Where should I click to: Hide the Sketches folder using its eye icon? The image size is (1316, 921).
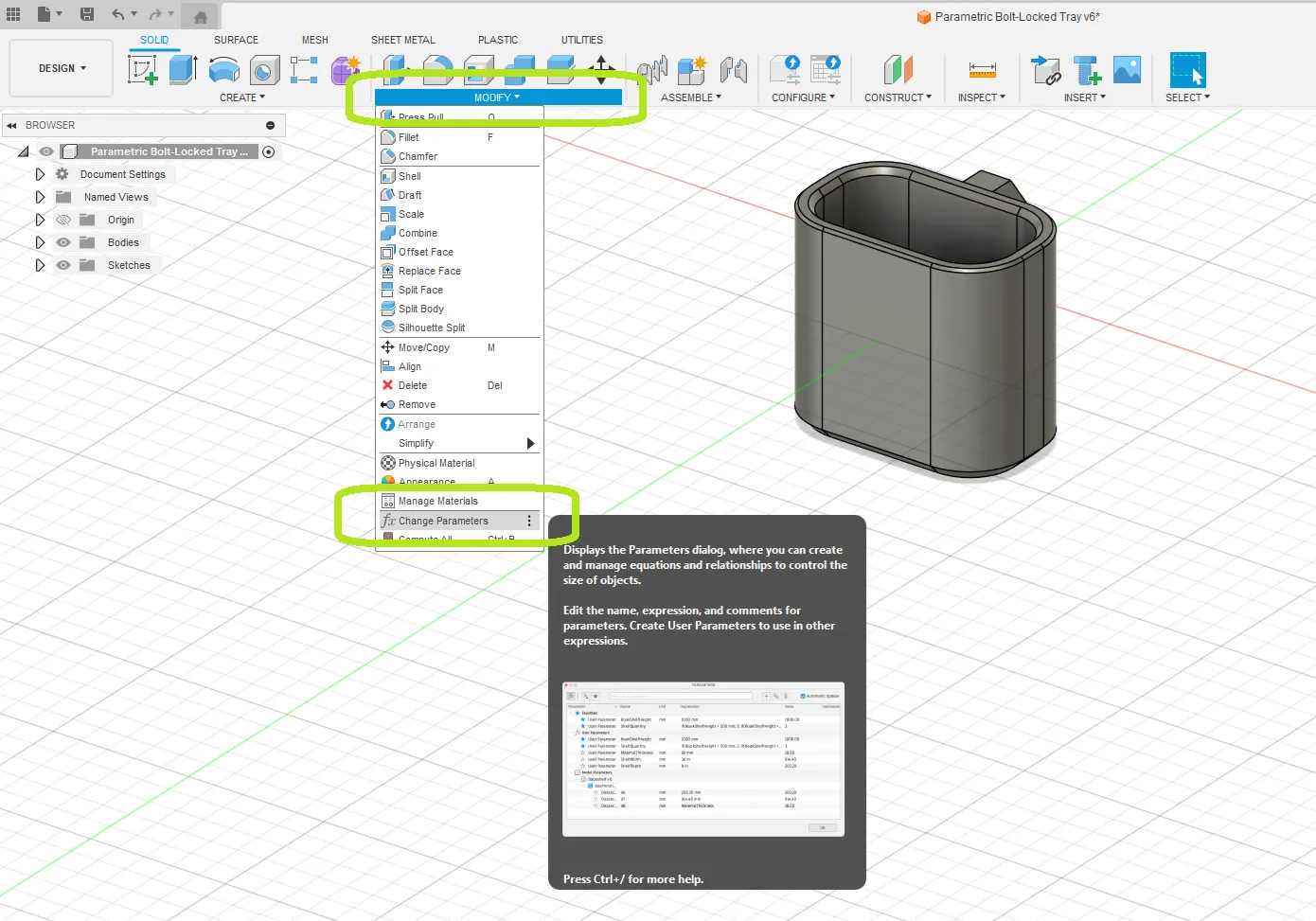[x=62, y=265]
